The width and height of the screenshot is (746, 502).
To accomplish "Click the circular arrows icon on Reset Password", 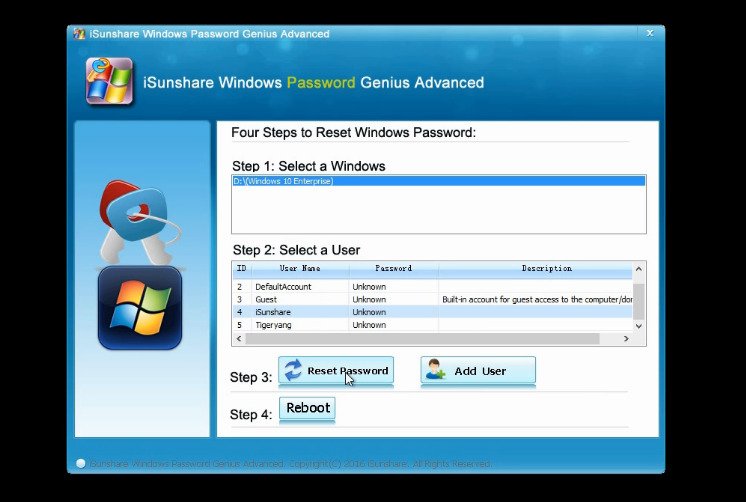I will (293, 370).
